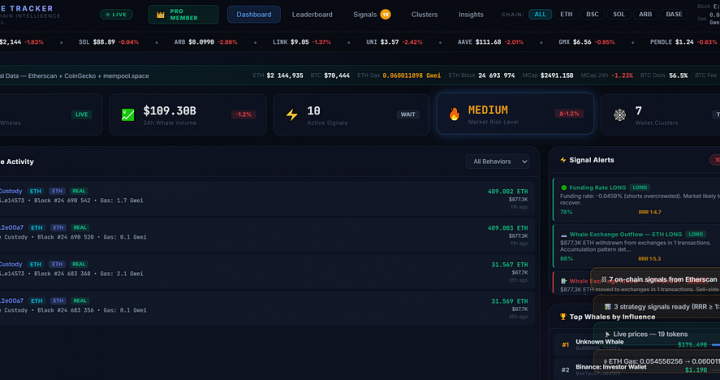Click the UNI $3.57 ticker item
The width and height of the screenshot is (720, 380).
pos(394,42)
